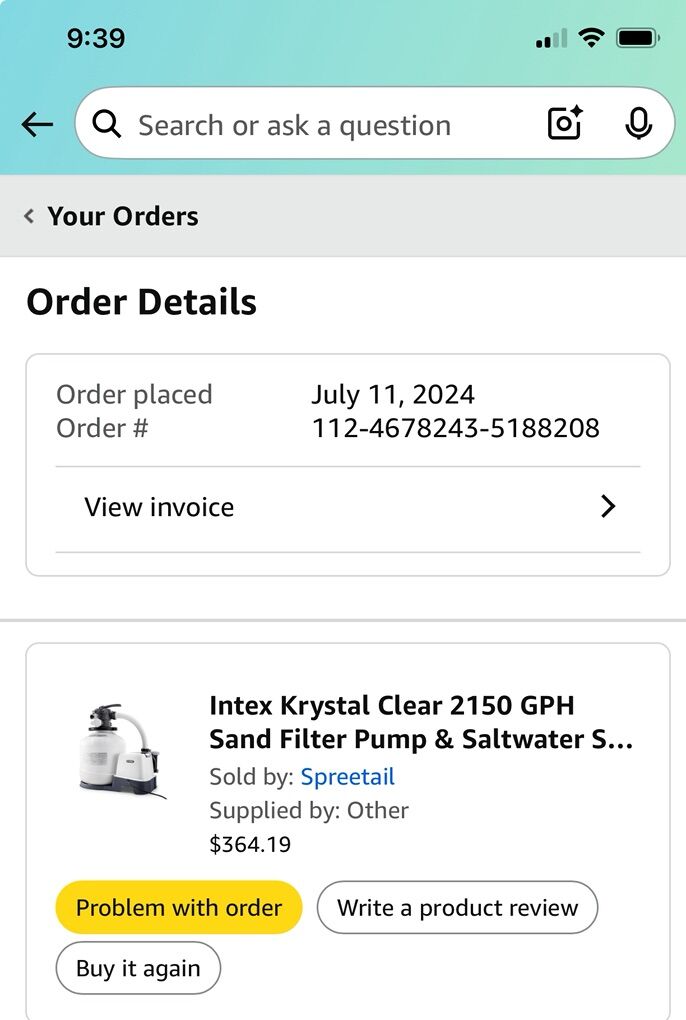The height and width of the screenshot is (1020, 686).
Task: Tap the Wi-Fi status icon
Action: tap(591, 39)
